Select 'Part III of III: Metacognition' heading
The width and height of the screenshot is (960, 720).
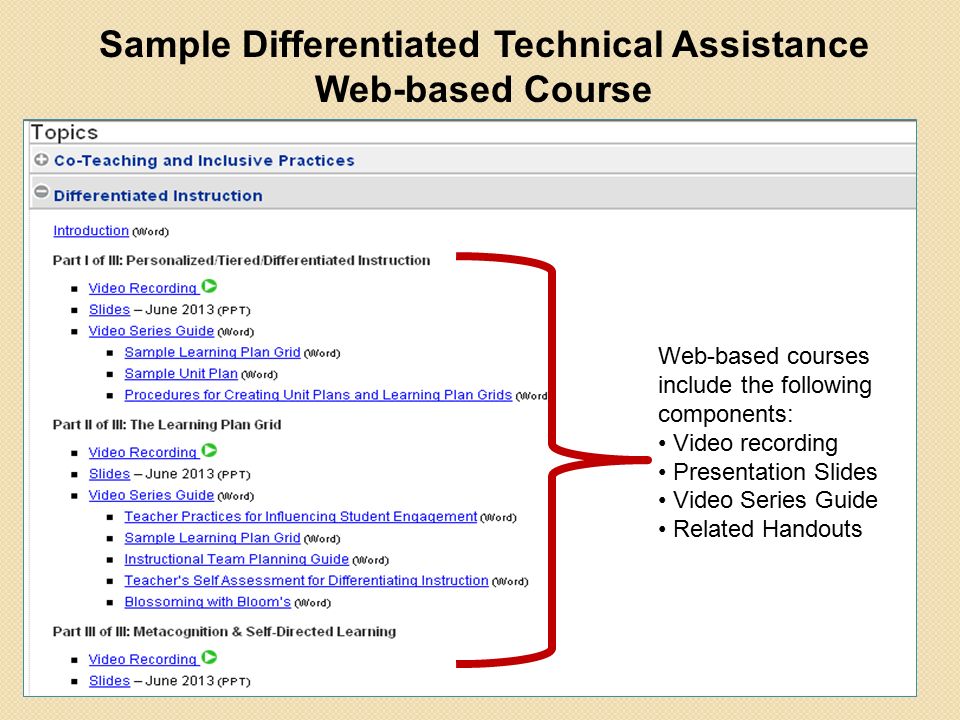coord(224,632)
